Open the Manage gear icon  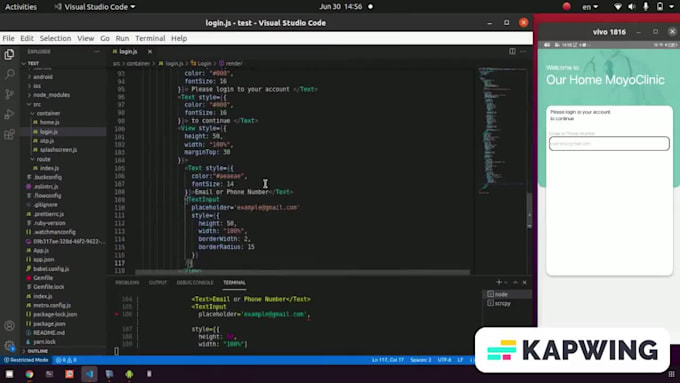9,346
